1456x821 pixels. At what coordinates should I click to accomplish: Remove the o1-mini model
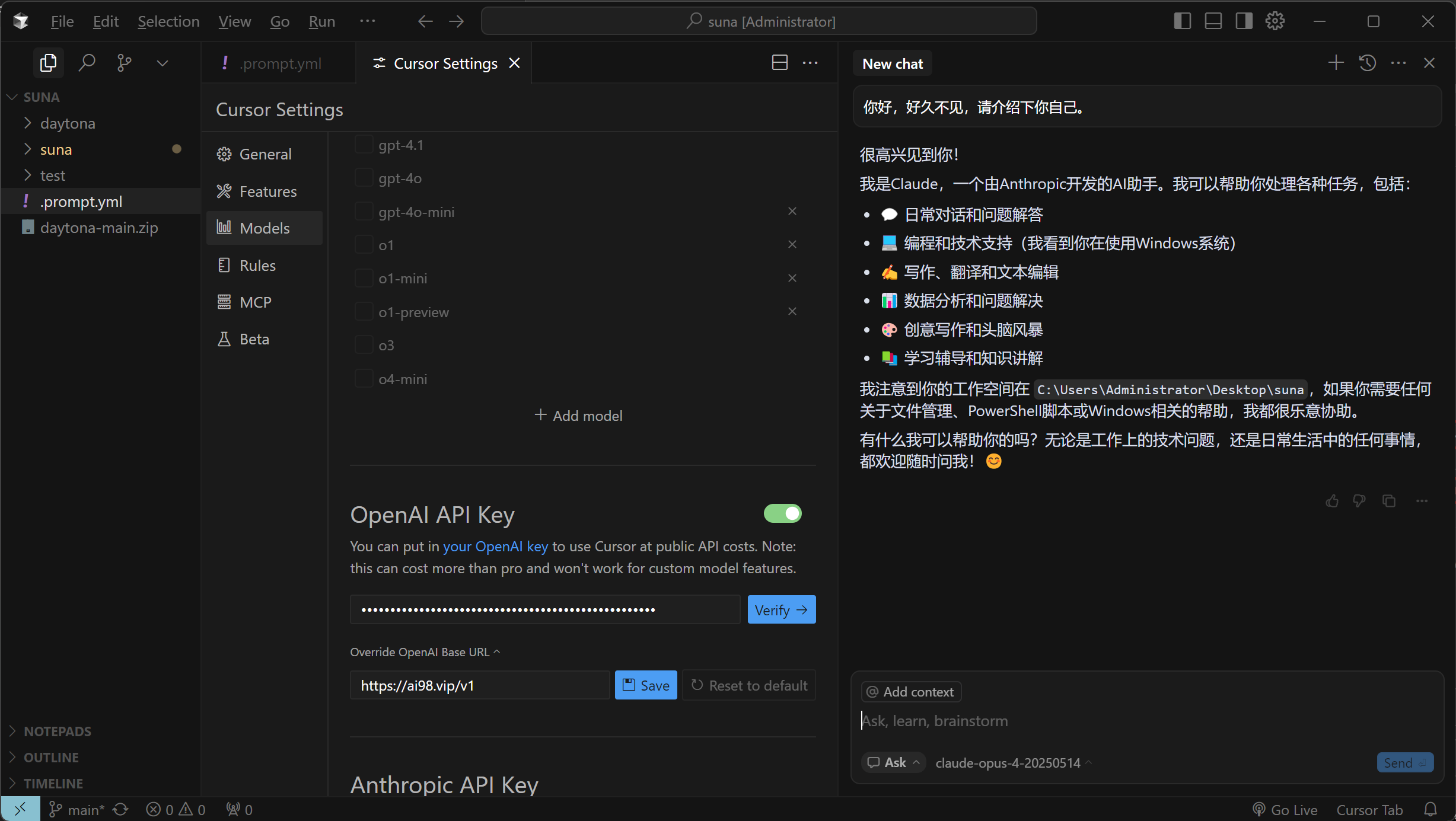tap(792, 278)
